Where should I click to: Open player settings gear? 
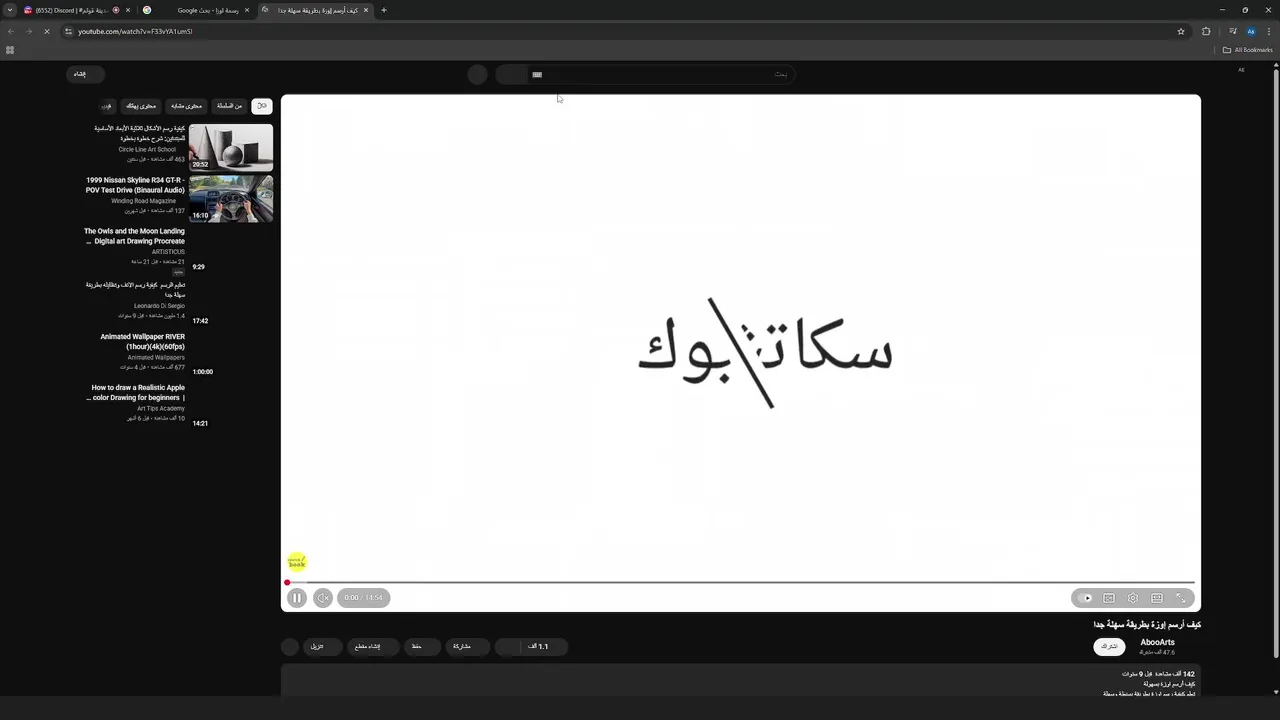1133,598
